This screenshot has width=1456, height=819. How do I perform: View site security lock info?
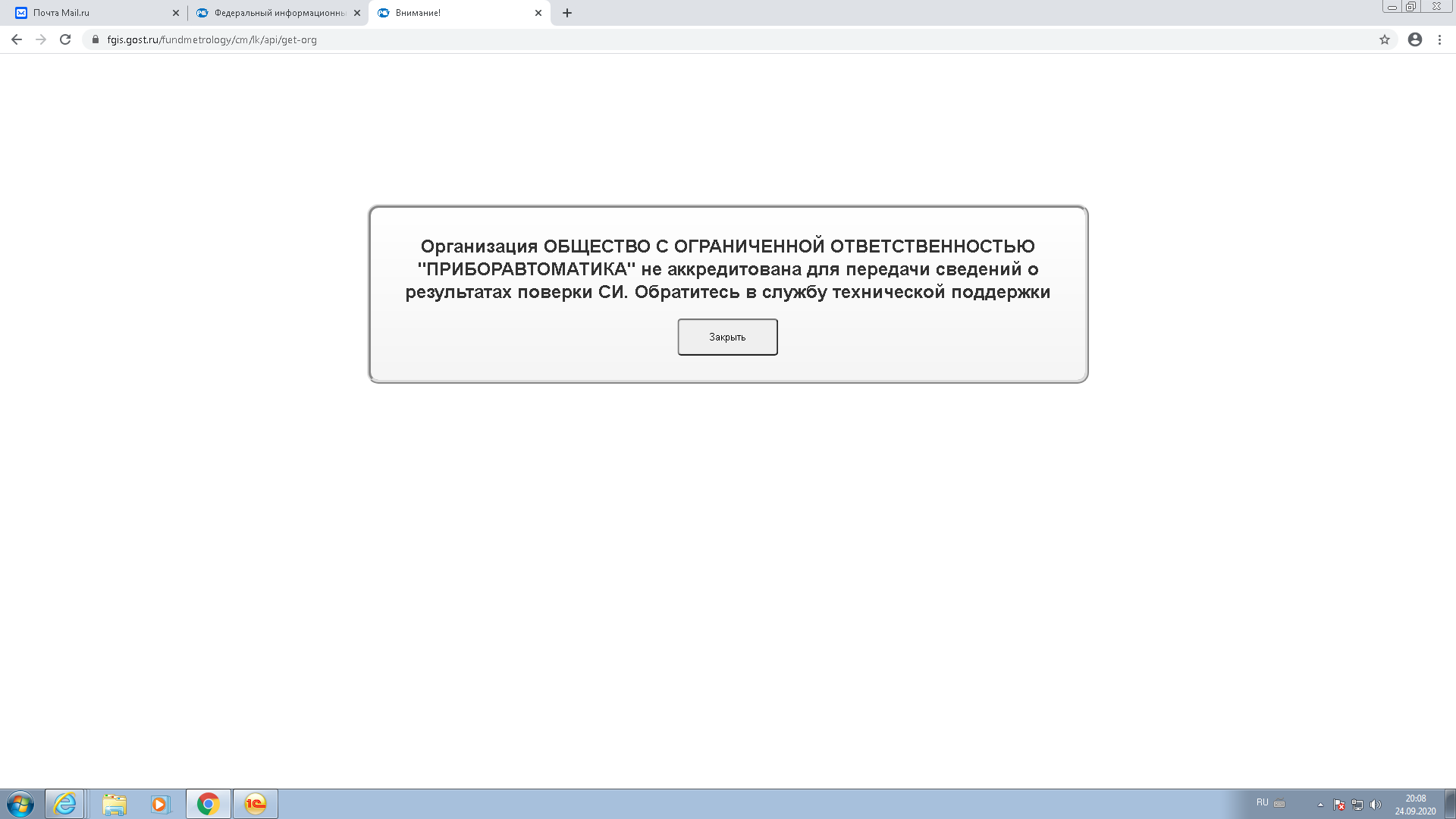tap(96, 39)
